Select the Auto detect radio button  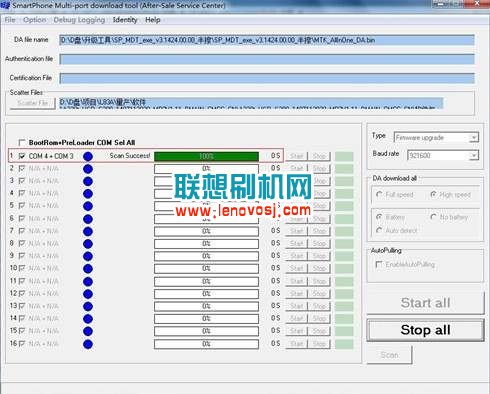tap(379, 230)
